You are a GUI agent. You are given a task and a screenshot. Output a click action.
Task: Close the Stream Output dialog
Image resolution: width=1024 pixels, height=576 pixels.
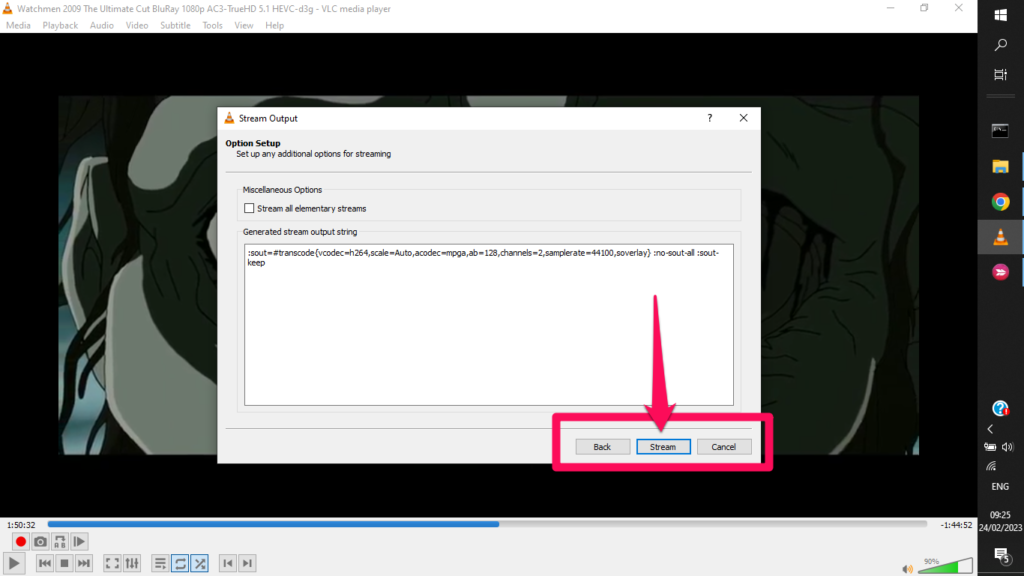pos(743,118)
